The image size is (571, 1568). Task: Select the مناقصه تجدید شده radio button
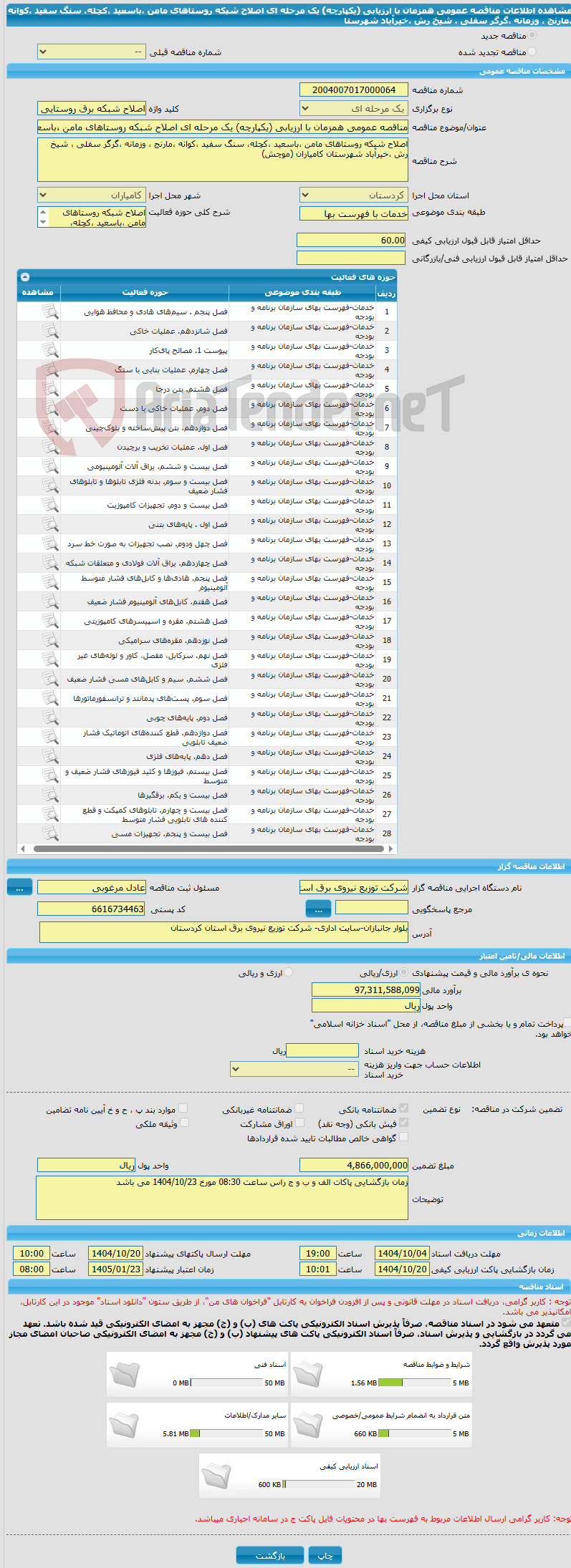(x=532, y=52)
